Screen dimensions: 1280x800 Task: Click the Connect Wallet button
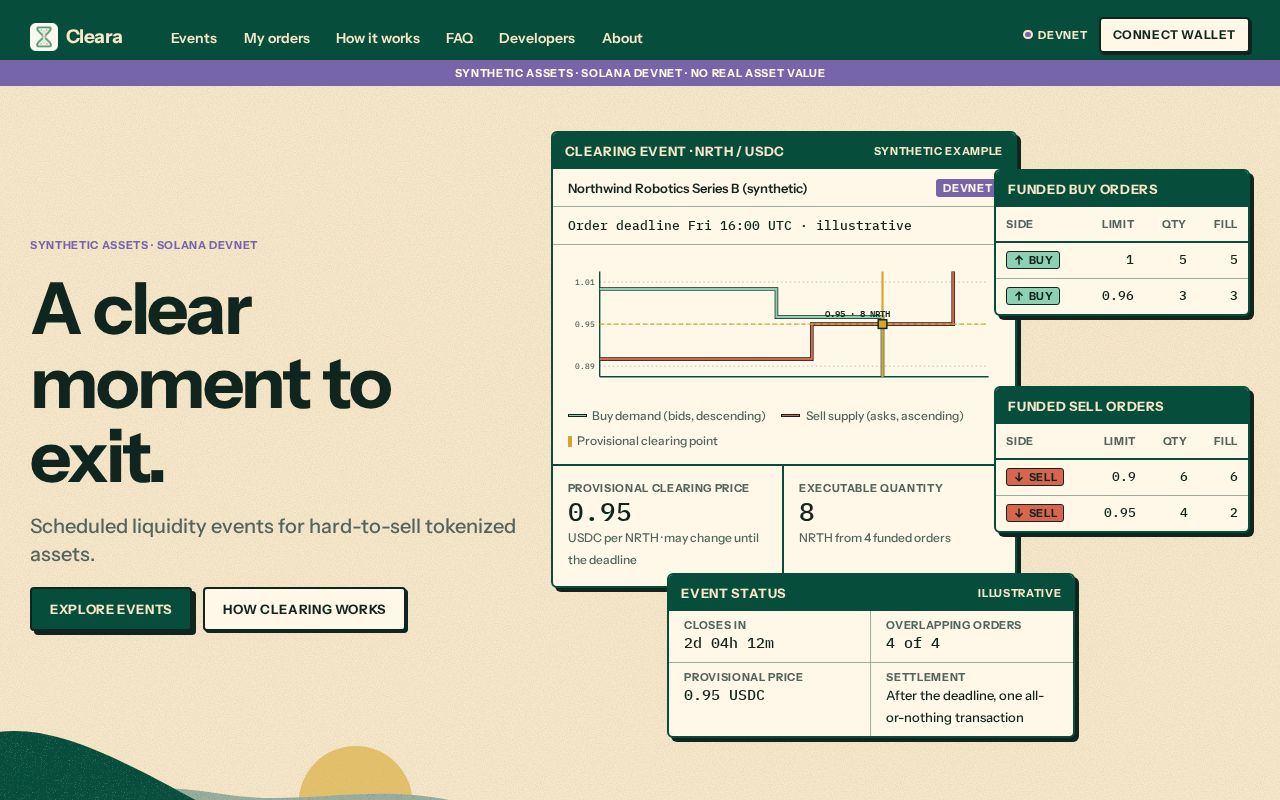1174,35
